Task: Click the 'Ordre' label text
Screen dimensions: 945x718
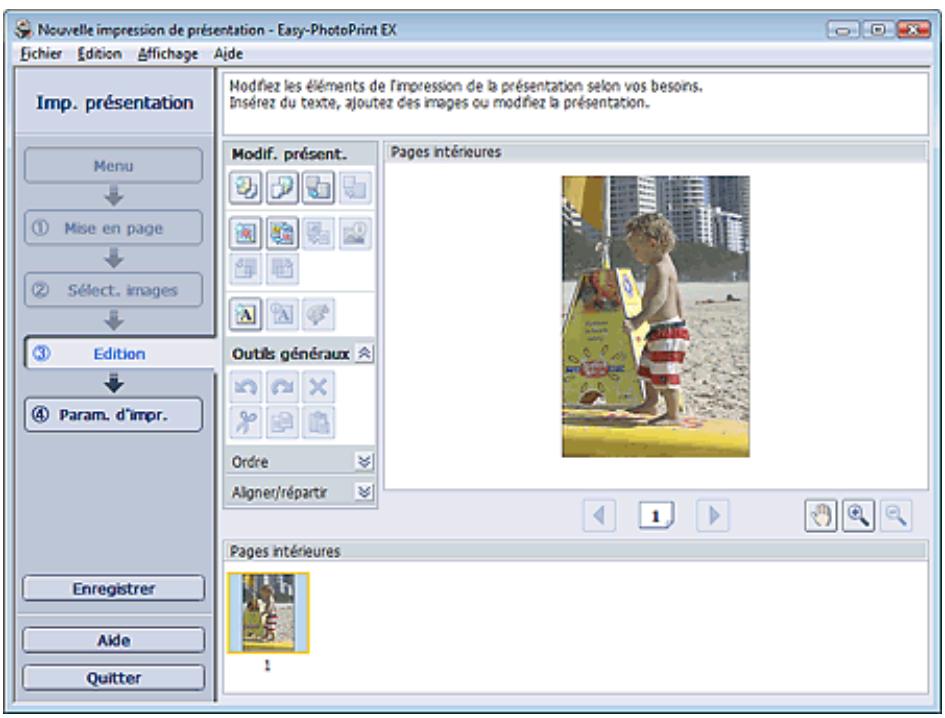Action: tap(250, 462)
